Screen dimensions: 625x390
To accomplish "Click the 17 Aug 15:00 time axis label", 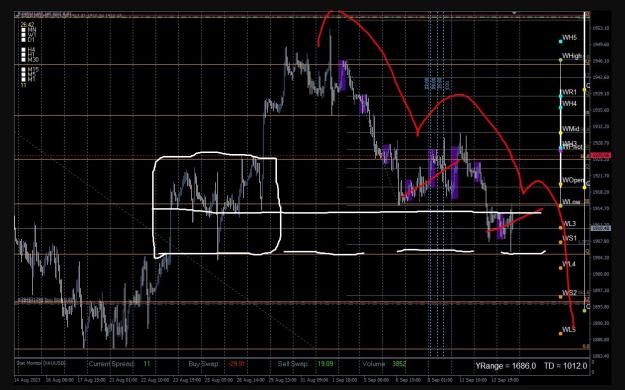I will point(91,380).
